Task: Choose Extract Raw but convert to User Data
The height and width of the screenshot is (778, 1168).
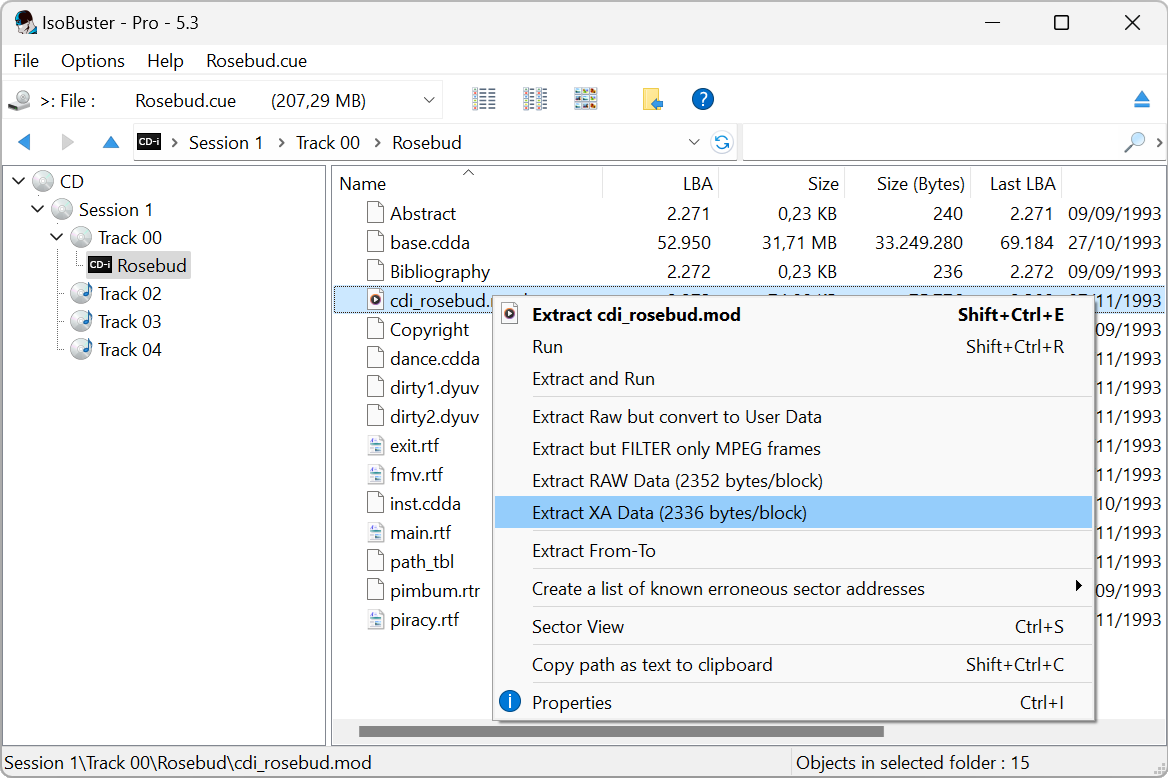Action: click(793, 417)
